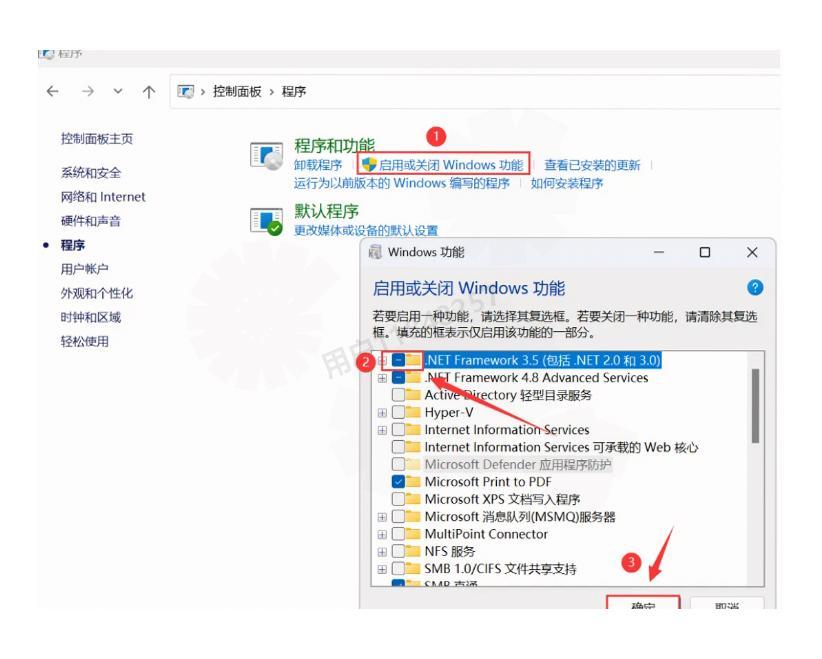
Task: Expand the Internet Information Services node
Action: coord(382,430)
